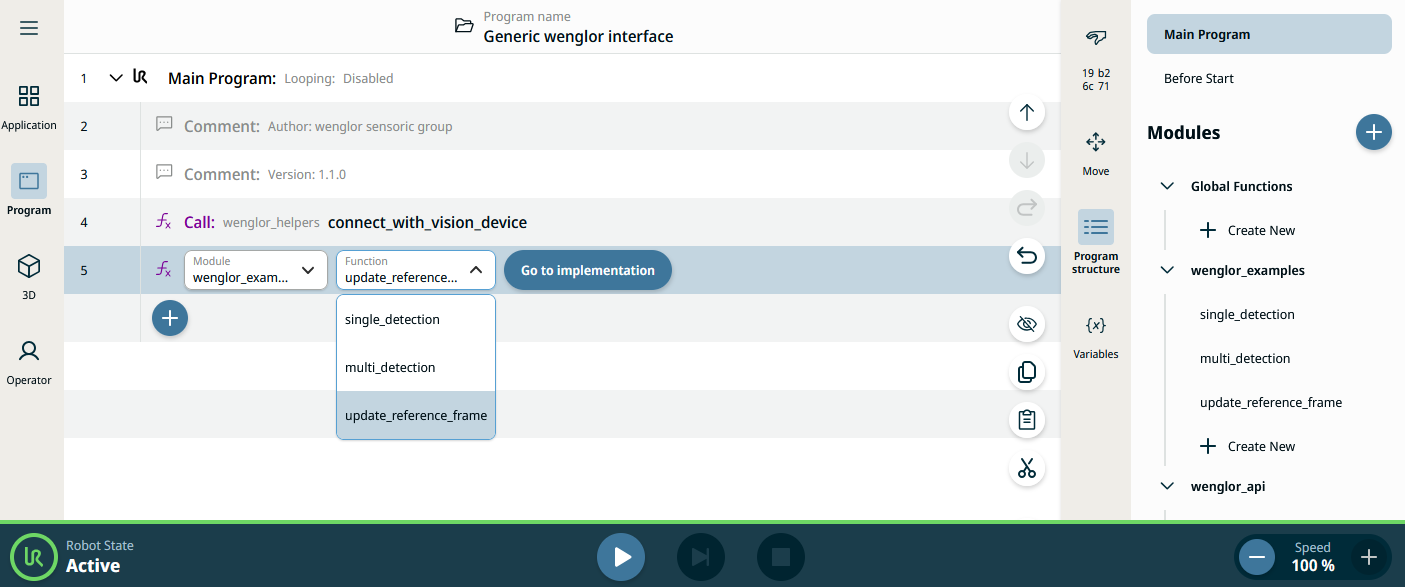Collapse the wenglor_api module
The image size is (1405, 587).
click(x=1166, y=486)
